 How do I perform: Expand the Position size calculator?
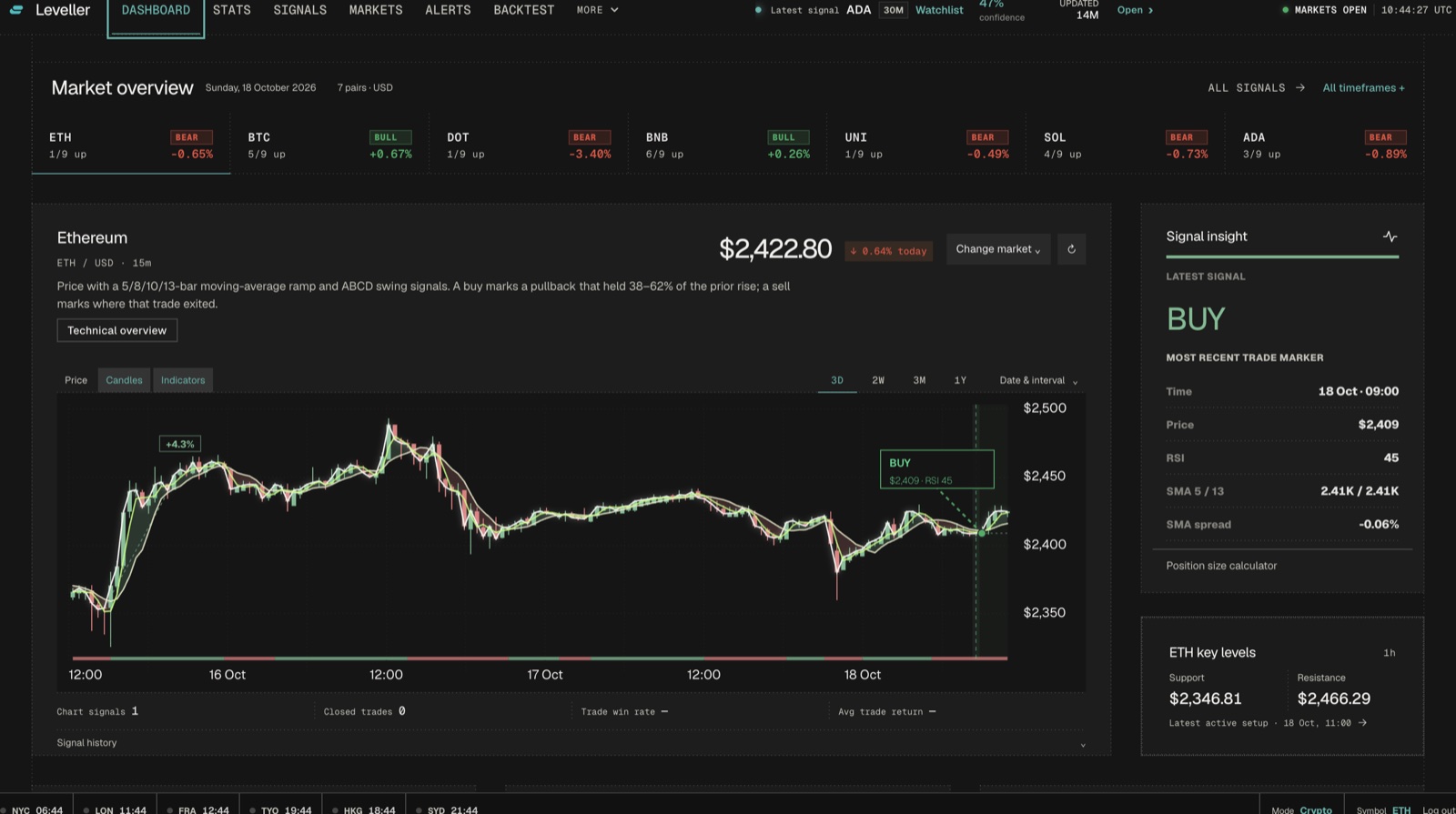1221,566
